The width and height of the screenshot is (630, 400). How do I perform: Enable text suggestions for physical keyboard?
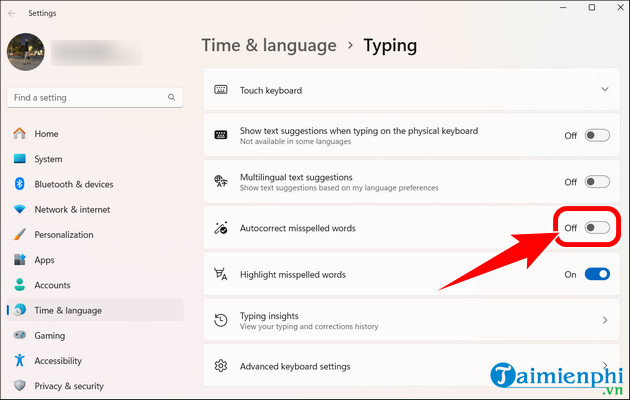pos(597,136)
